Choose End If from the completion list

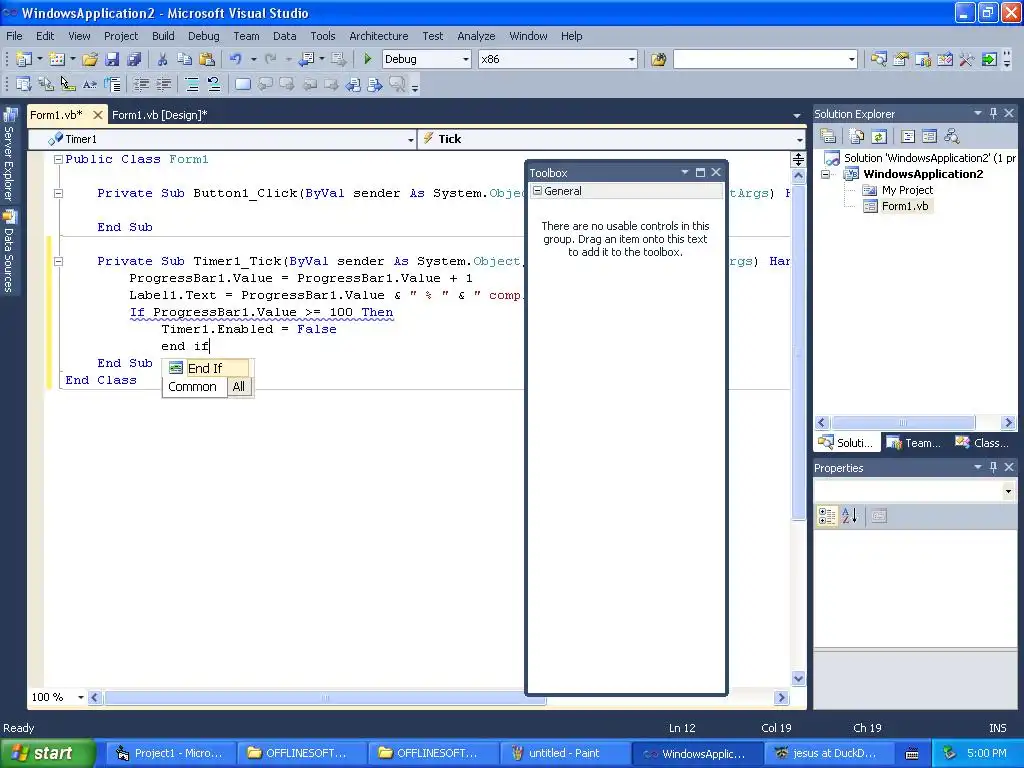pyautogui.click(x=207, y=368)
